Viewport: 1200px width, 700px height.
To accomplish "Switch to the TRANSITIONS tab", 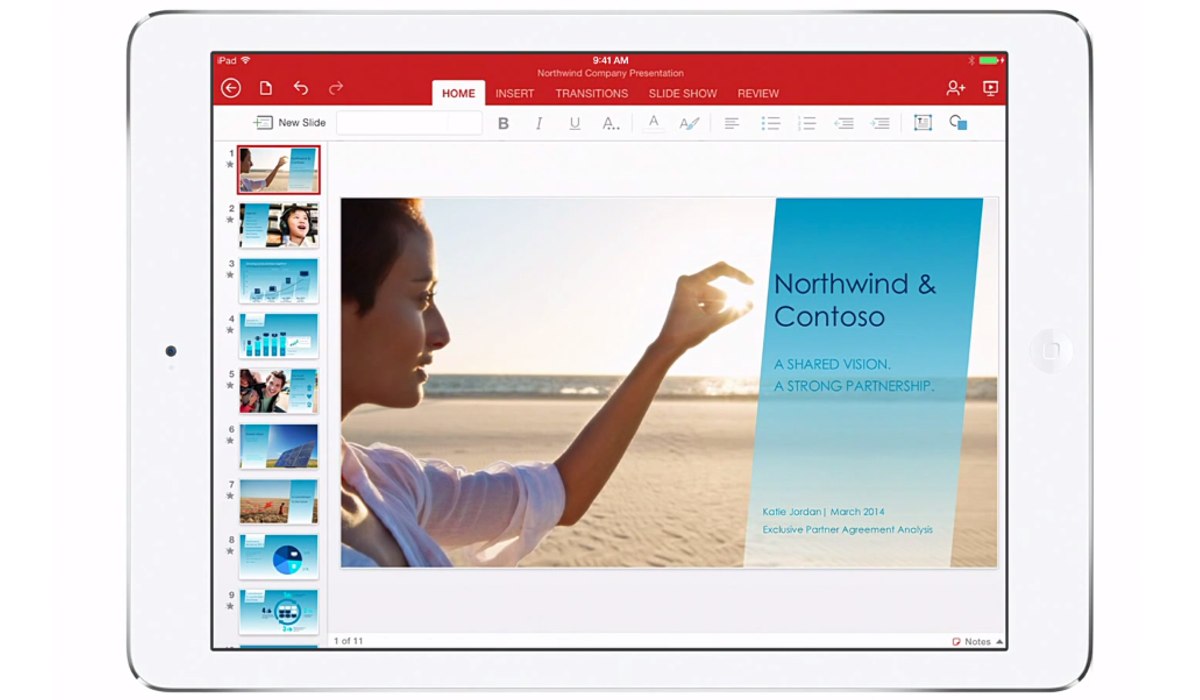I will [591, 93].
